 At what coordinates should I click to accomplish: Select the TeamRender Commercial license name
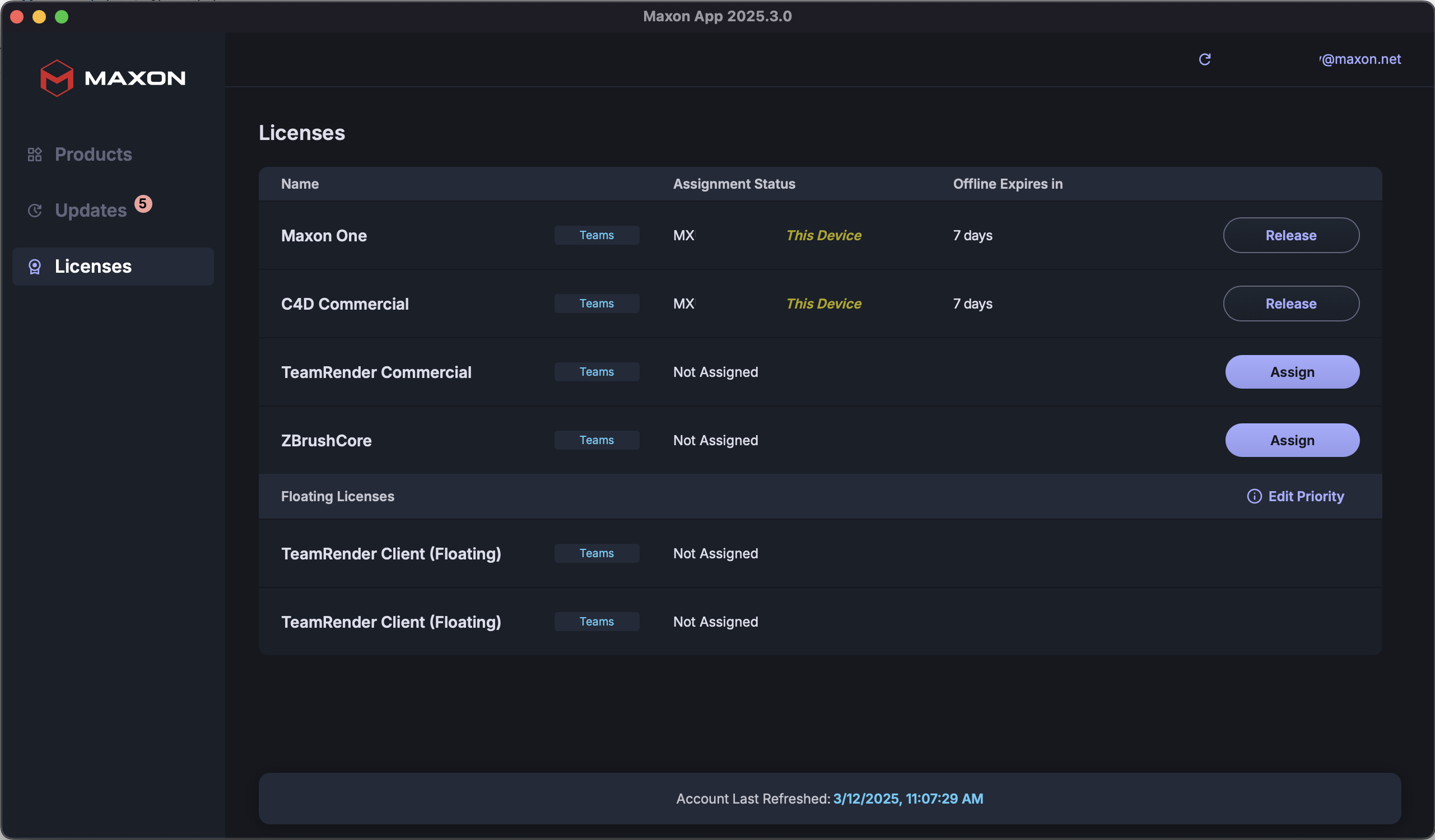tap(376, 372)
